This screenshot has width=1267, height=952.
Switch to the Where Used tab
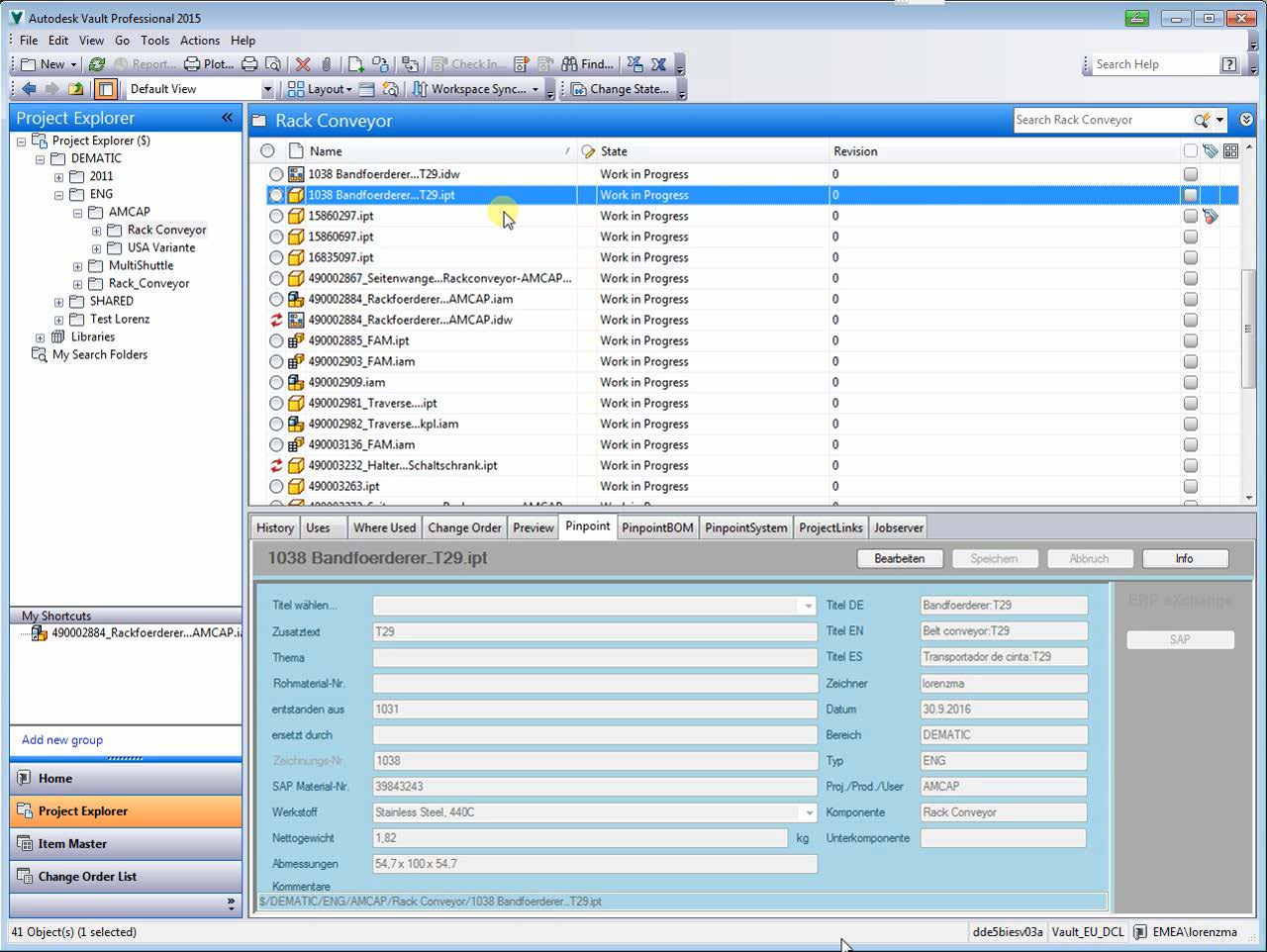tap(384, 527)
